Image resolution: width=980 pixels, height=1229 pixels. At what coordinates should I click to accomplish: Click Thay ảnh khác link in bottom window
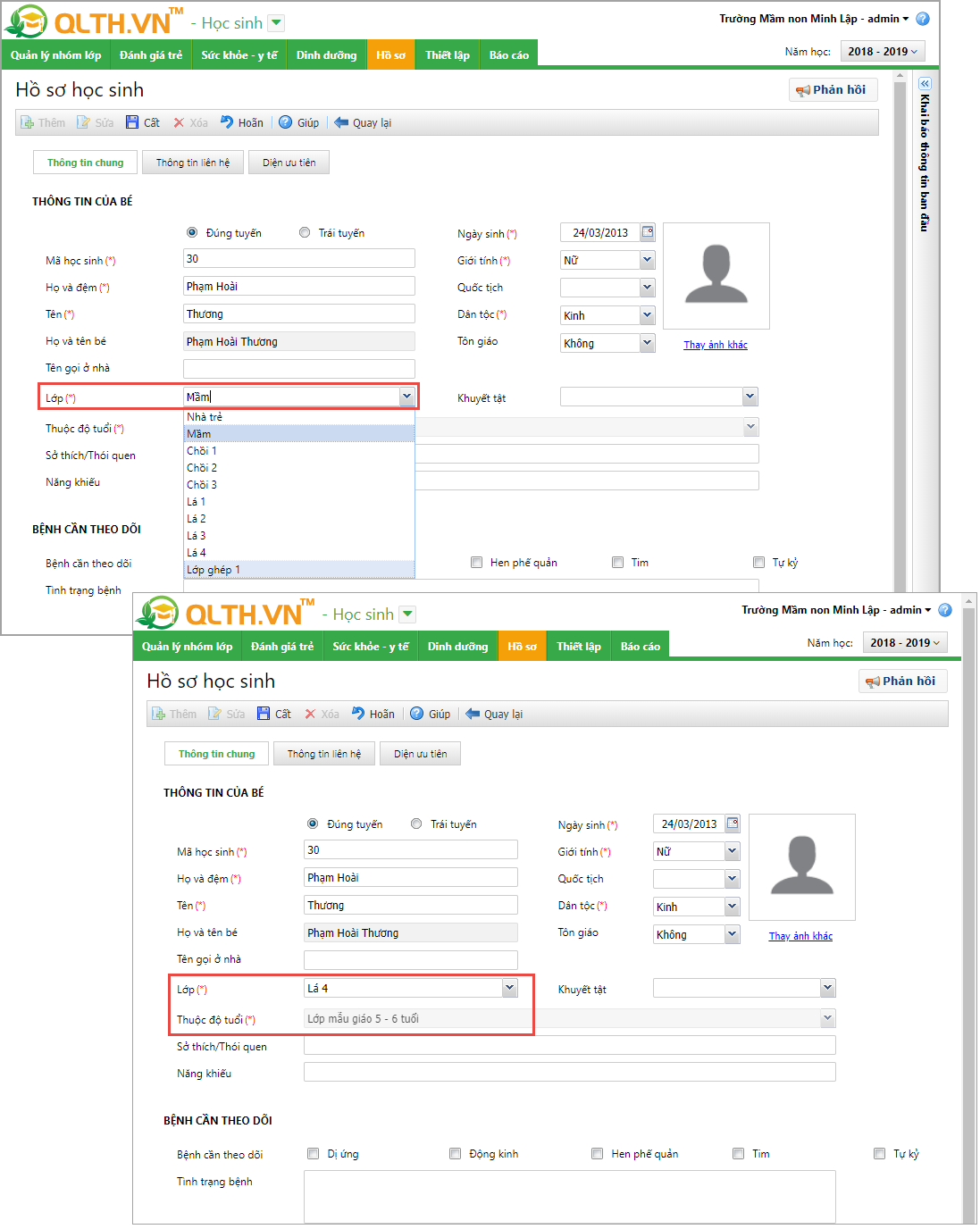(800, 936)
